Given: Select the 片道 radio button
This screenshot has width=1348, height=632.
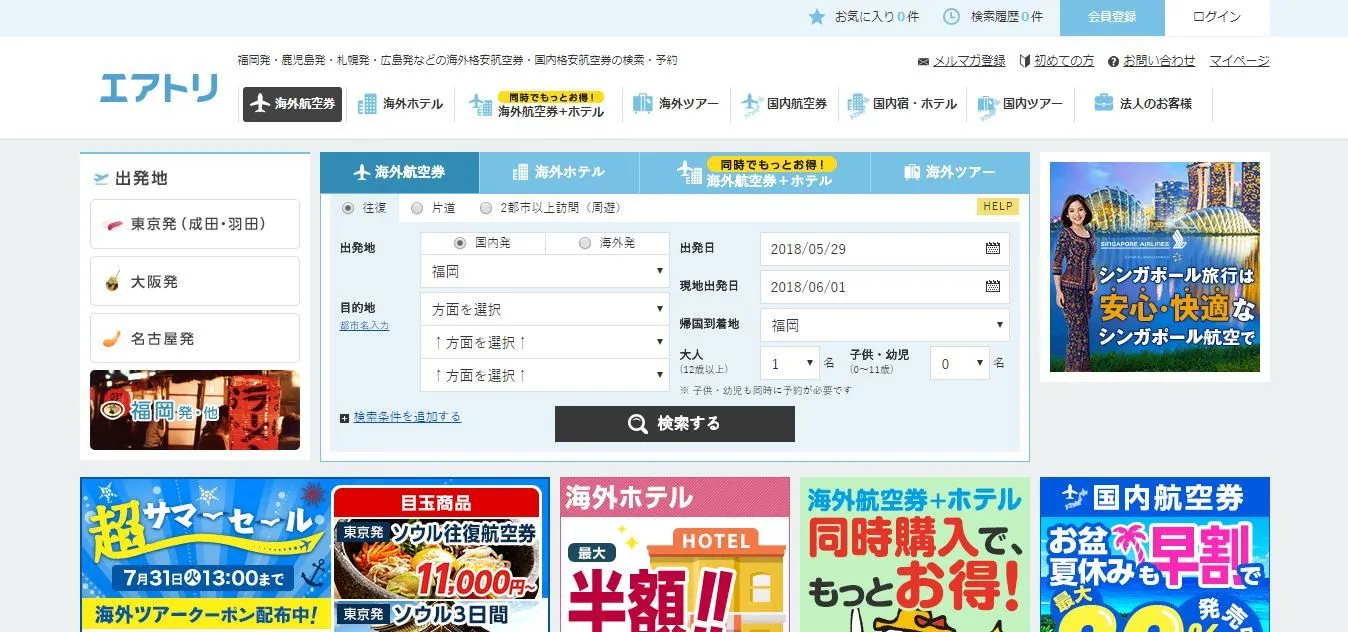Looking at the screenshot, I should [418, 208].
